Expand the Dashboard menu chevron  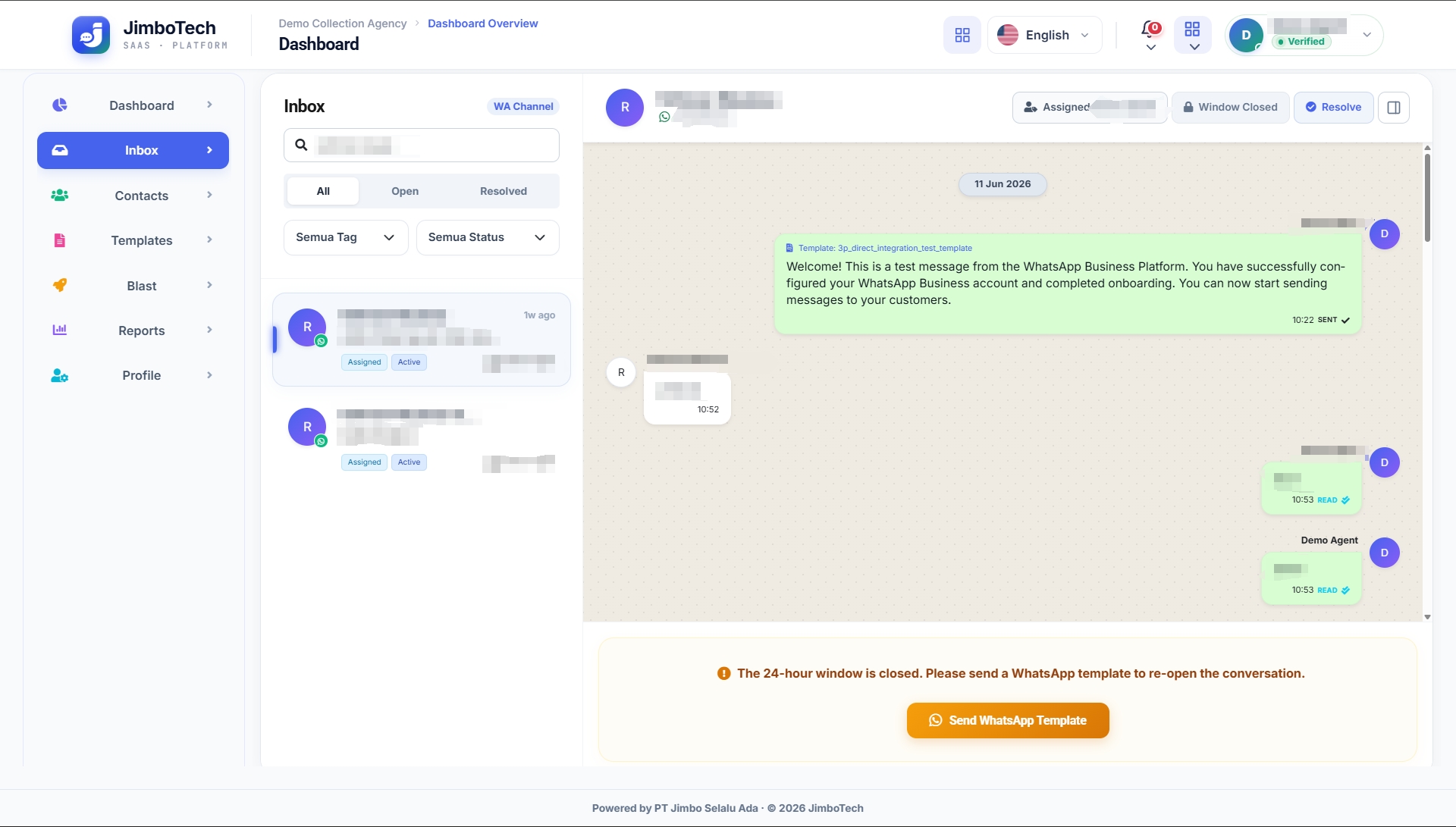pos(209,105)
